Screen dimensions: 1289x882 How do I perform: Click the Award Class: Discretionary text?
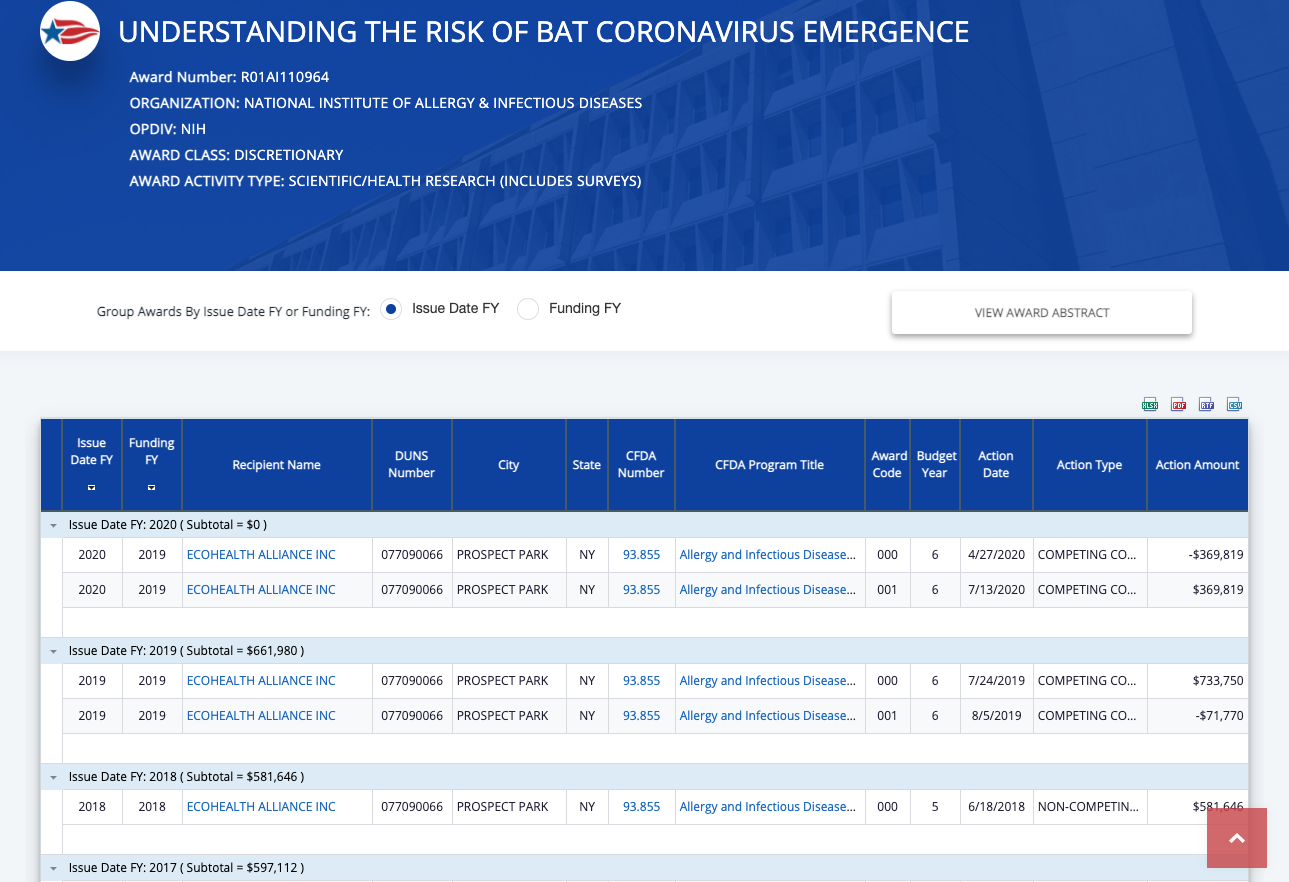click(236, 155)
